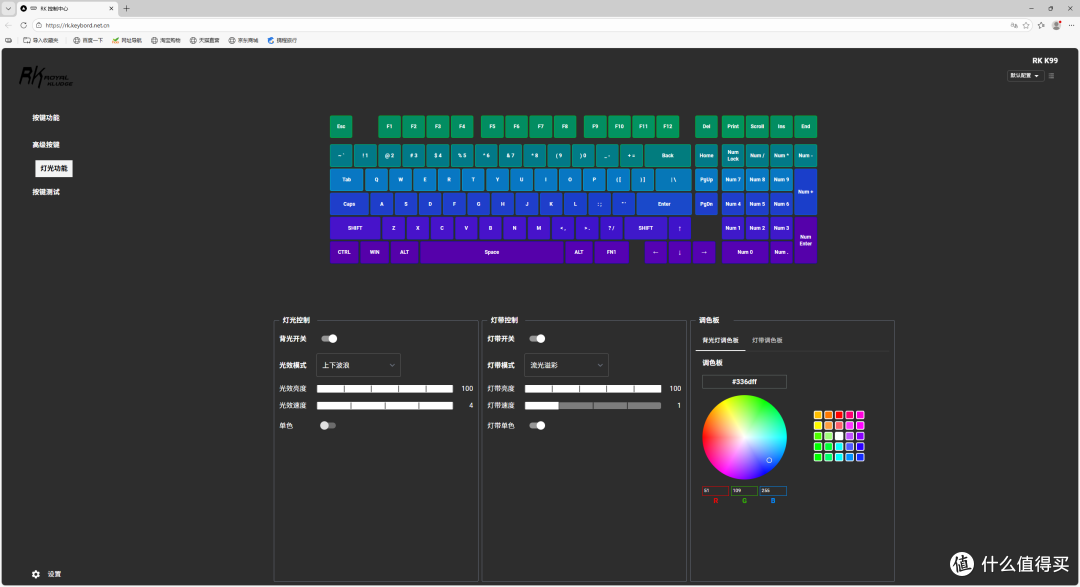Click the G value input field
The image size is (1080, 587).
coord(744,491)
